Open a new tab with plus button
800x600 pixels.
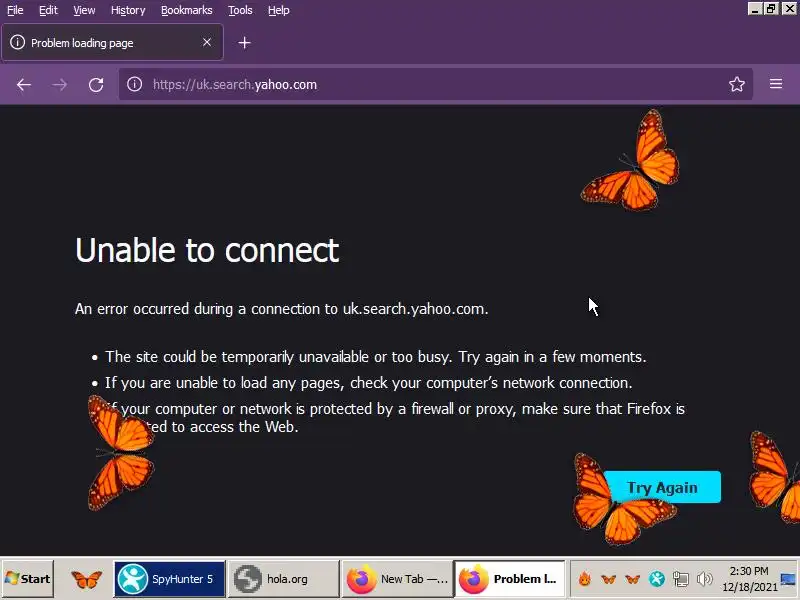pyautogui.click(x=244, y=43)
